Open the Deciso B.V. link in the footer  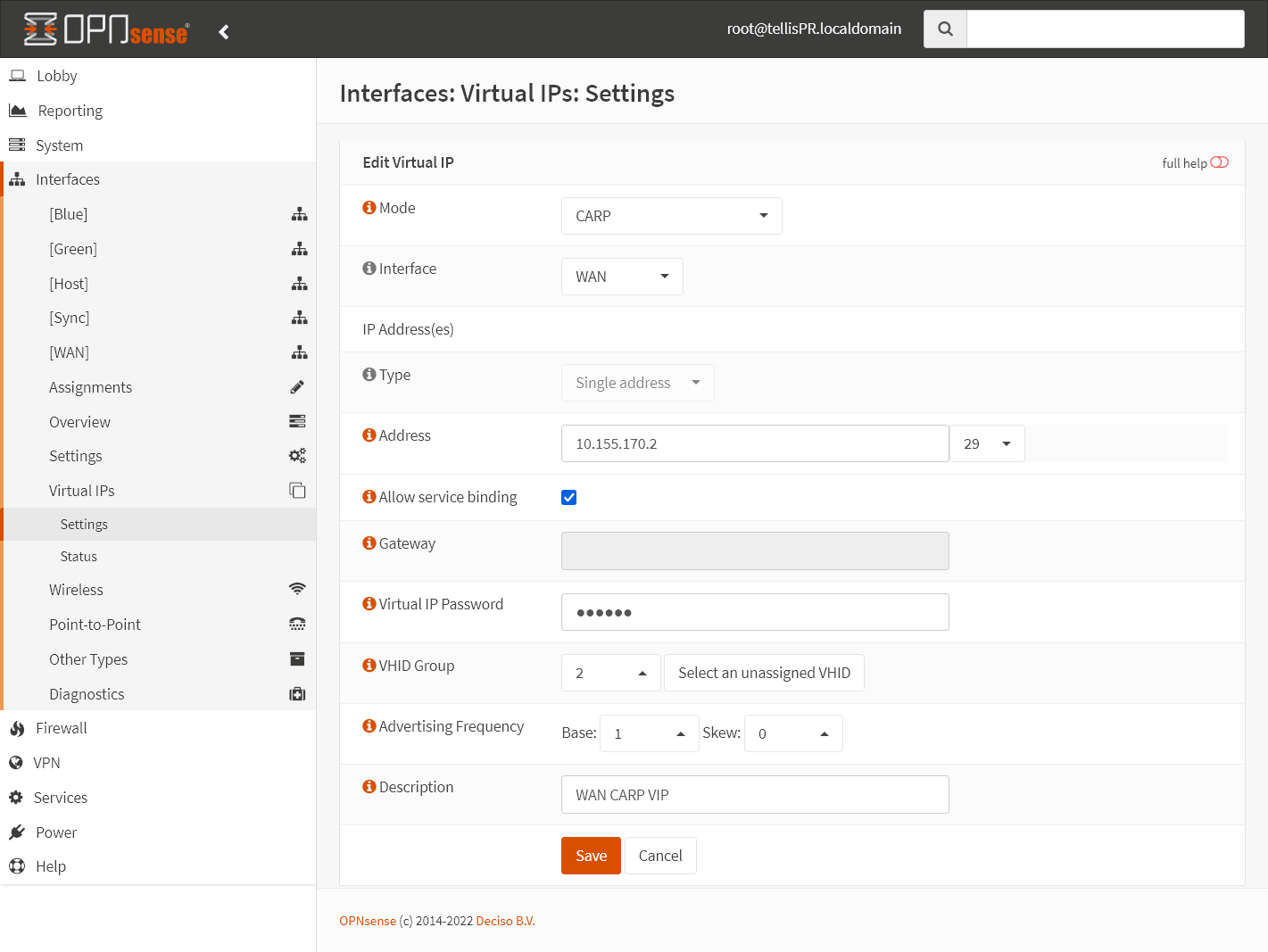coord(505,920)
